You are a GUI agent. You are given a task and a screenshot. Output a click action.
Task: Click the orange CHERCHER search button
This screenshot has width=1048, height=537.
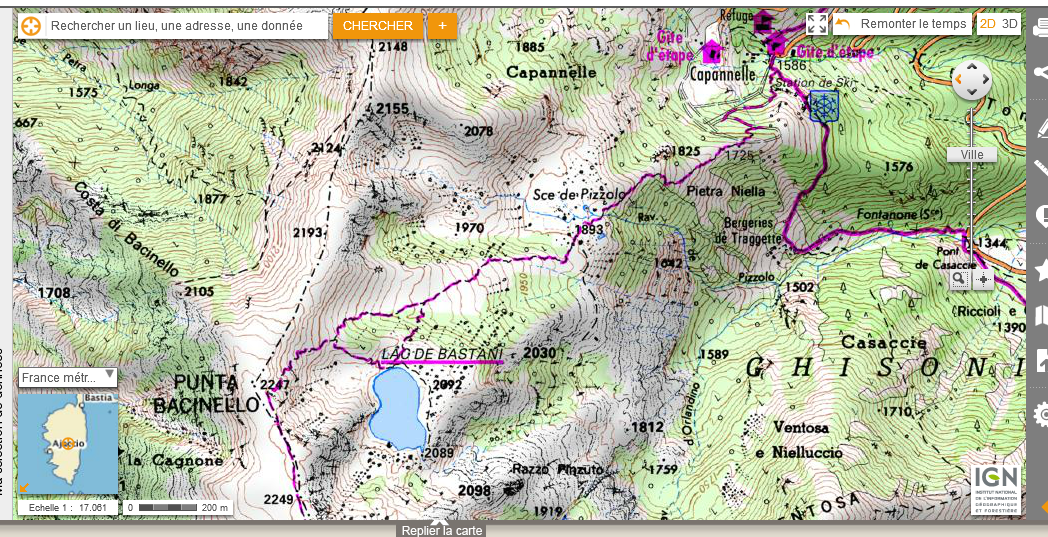coord(377,26)
